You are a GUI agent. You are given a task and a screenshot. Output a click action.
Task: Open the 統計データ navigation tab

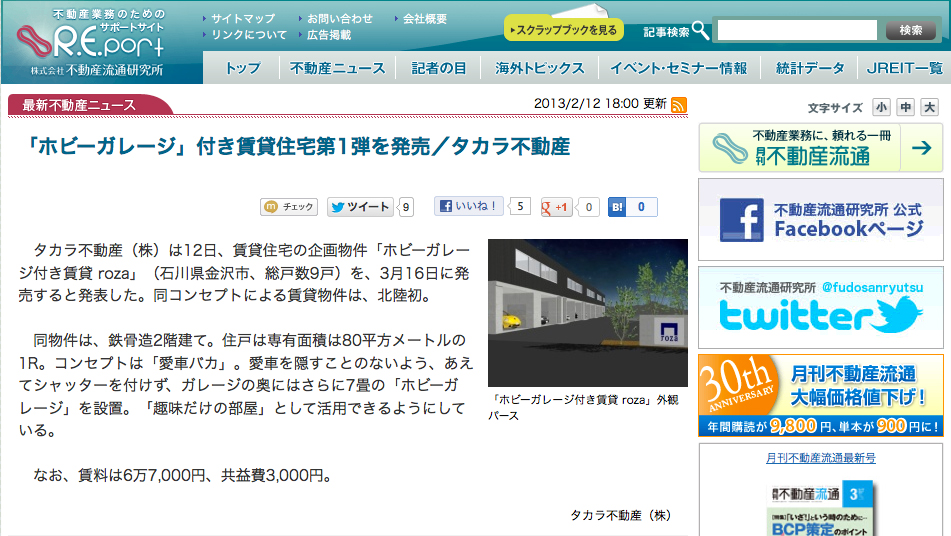(x=809, y=68)
